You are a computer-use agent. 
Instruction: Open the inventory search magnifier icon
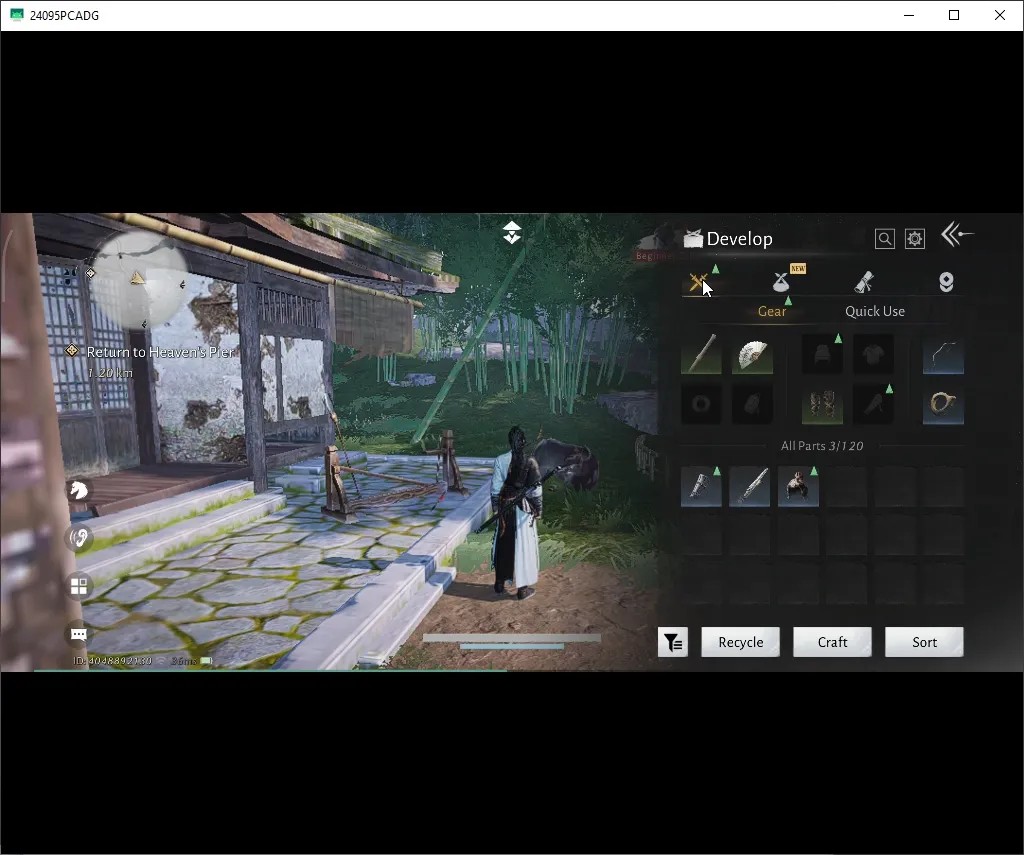click(884, 238)
